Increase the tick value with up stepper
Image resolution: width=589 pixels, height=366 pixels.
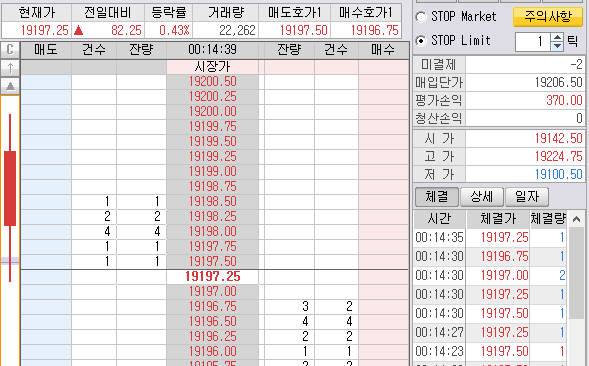[557, 37]
